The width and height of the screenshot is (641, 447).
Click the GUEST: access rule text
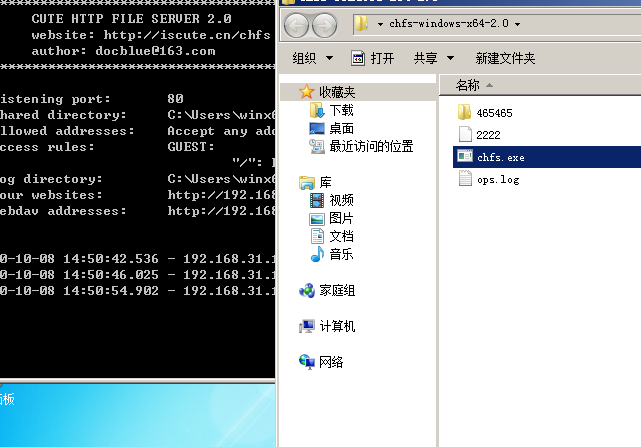pyautogui.click(x=191, y=147)
